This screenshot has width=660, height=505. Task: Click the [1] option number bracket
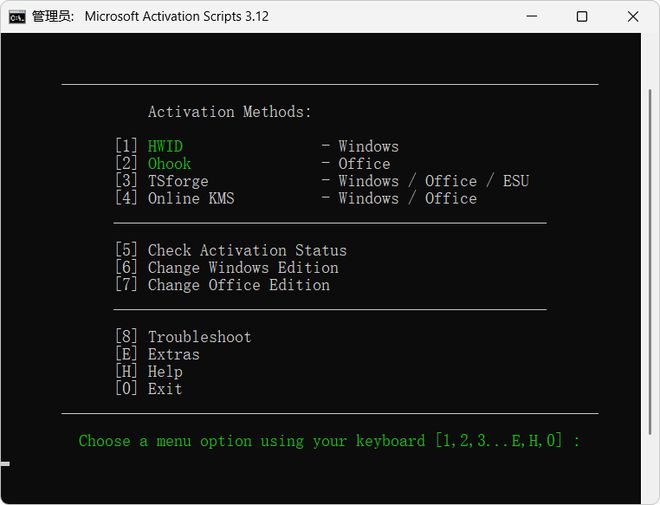pyautogui.click(x=126, y=146)
